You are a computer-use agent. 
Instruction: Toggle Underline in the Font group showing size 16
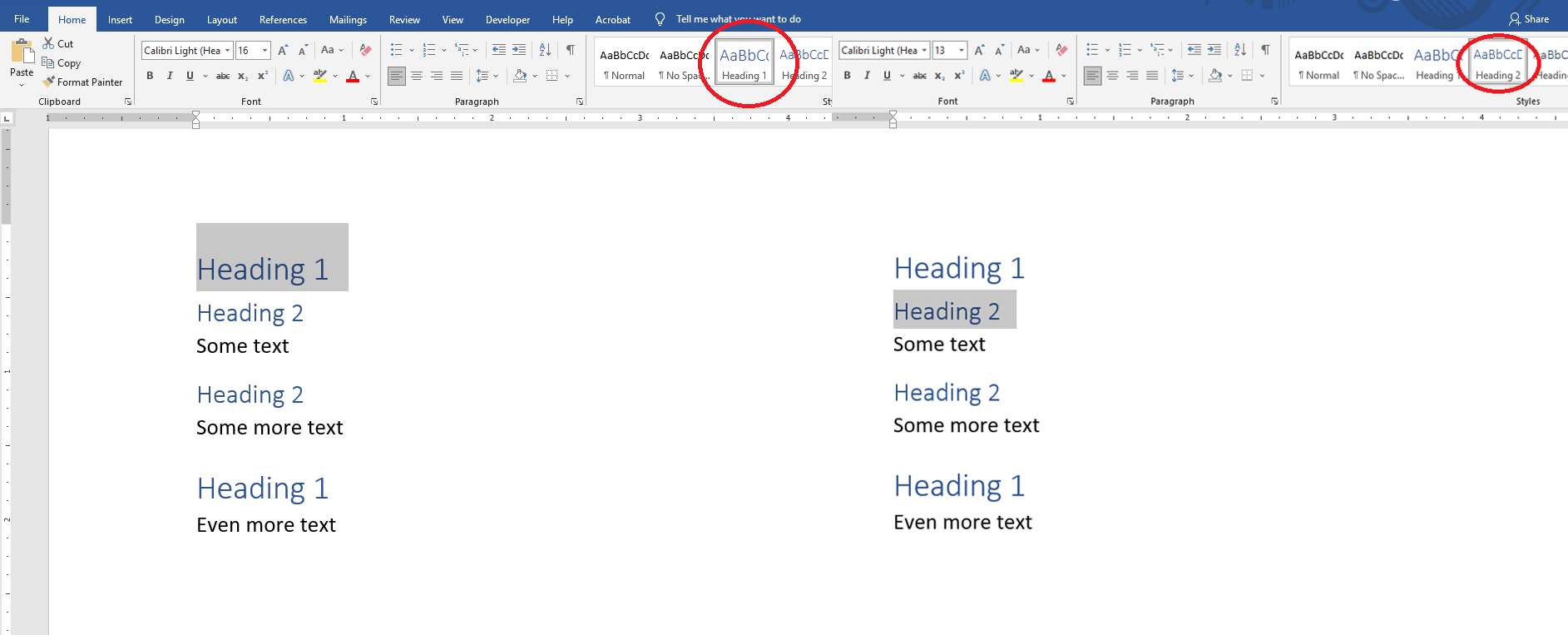(x=190, y=76)
